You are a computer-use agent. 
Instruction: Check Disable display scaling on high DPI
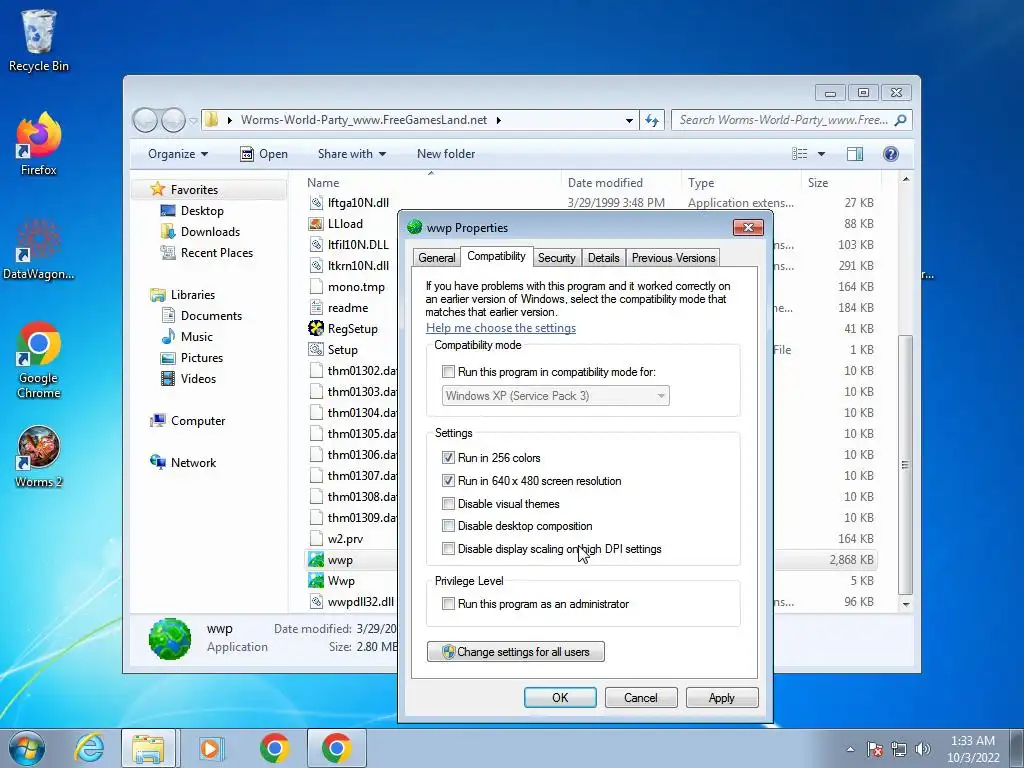pos(448,549)
